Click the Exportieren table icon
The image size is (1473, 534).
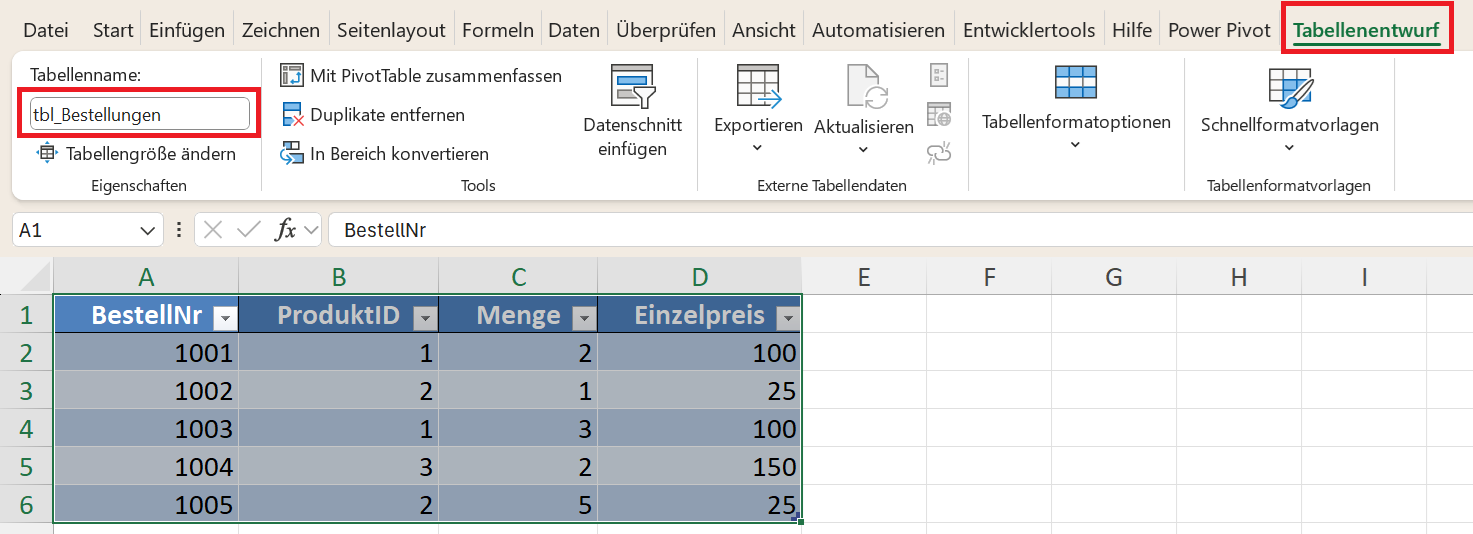coord(758,86)
